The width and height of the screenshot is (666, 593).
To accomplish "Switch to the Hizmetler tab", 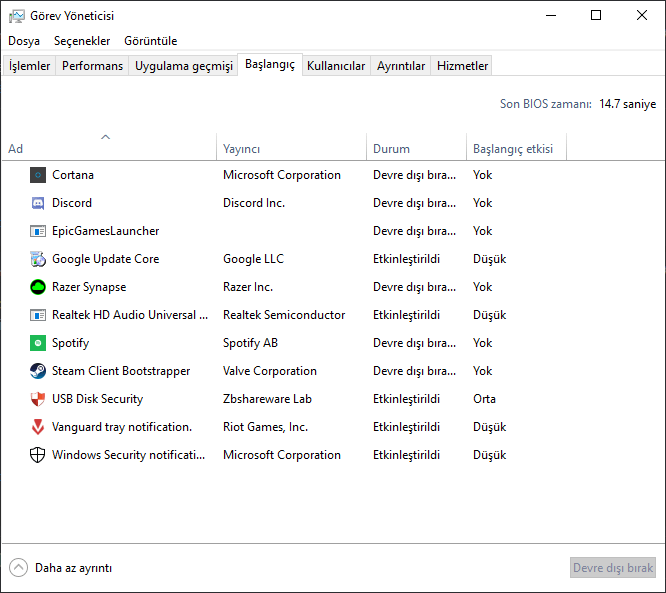I will coord(462,66).
